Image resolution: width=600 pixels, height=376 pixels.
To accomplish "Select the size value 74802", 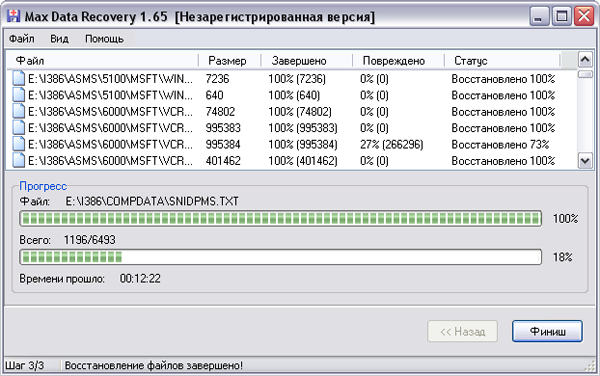I will (x=220, y=112).
